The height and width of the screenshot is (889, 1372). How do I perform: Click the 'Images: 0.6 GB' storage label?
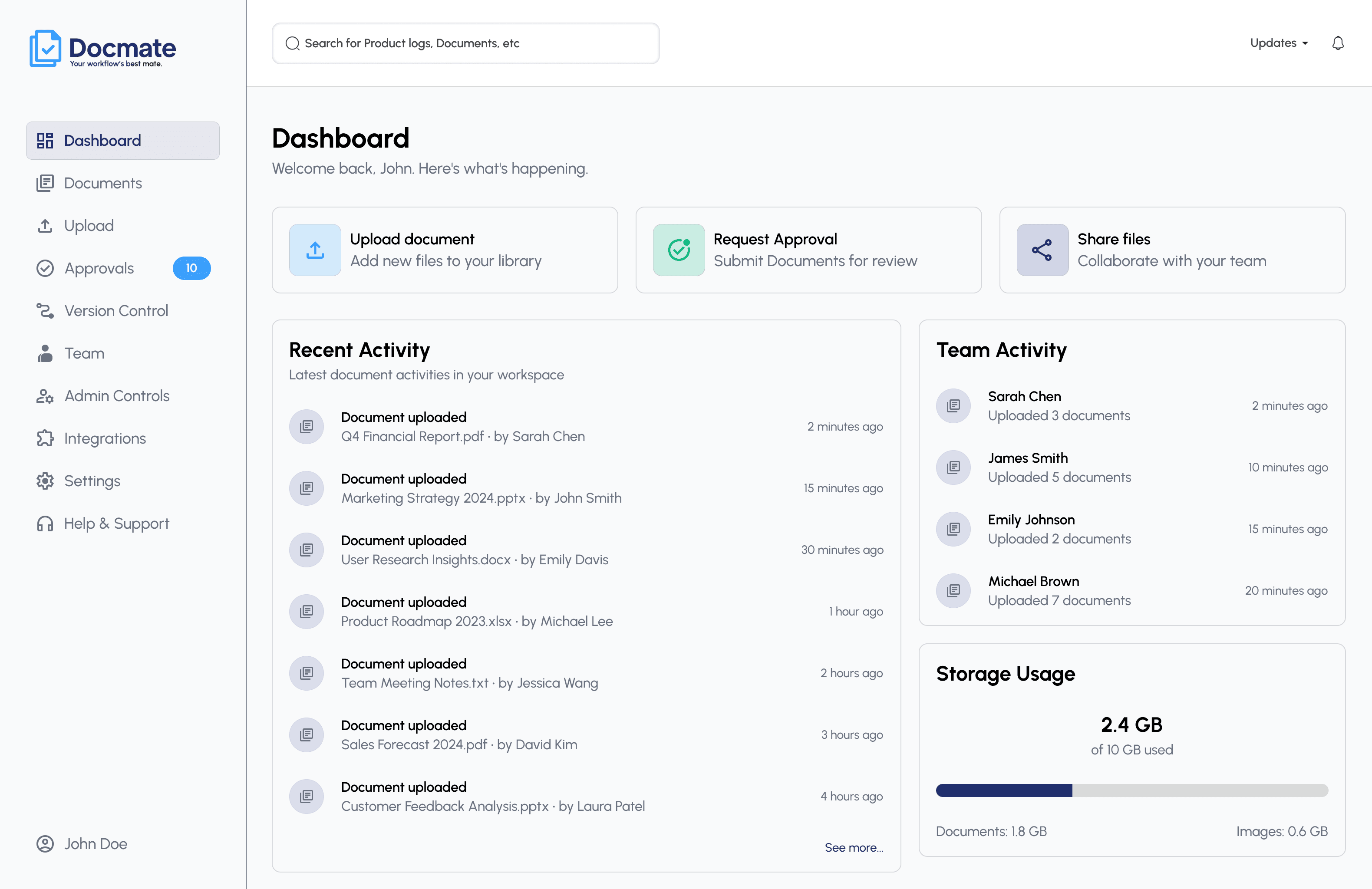coord(1282,831)
